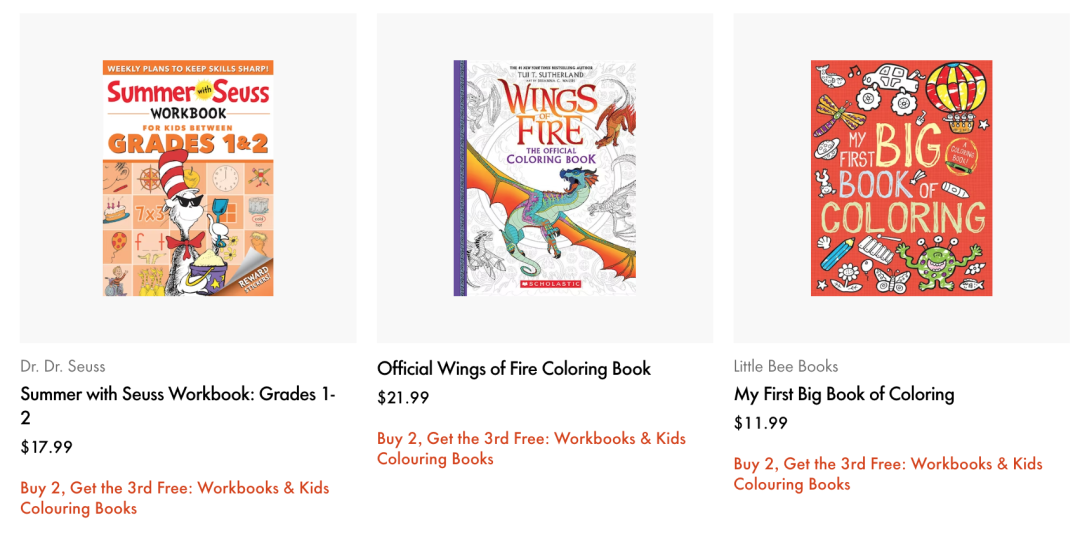Screen dimensions: 1080x534
Task: Open My First Big Book of Coloring cover
Action: (902, 178)
